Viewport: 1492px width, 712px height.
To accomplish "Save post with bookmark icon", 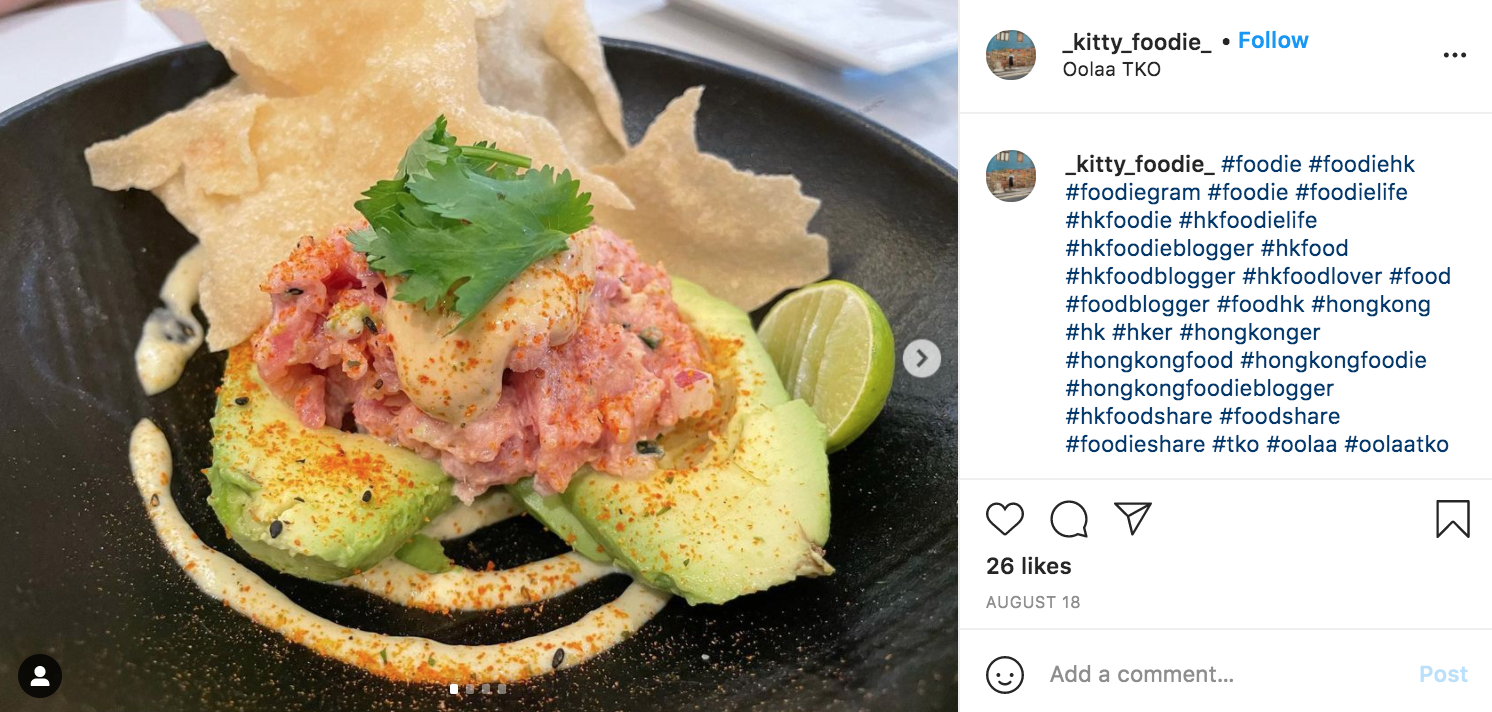I will (1453, 519).
